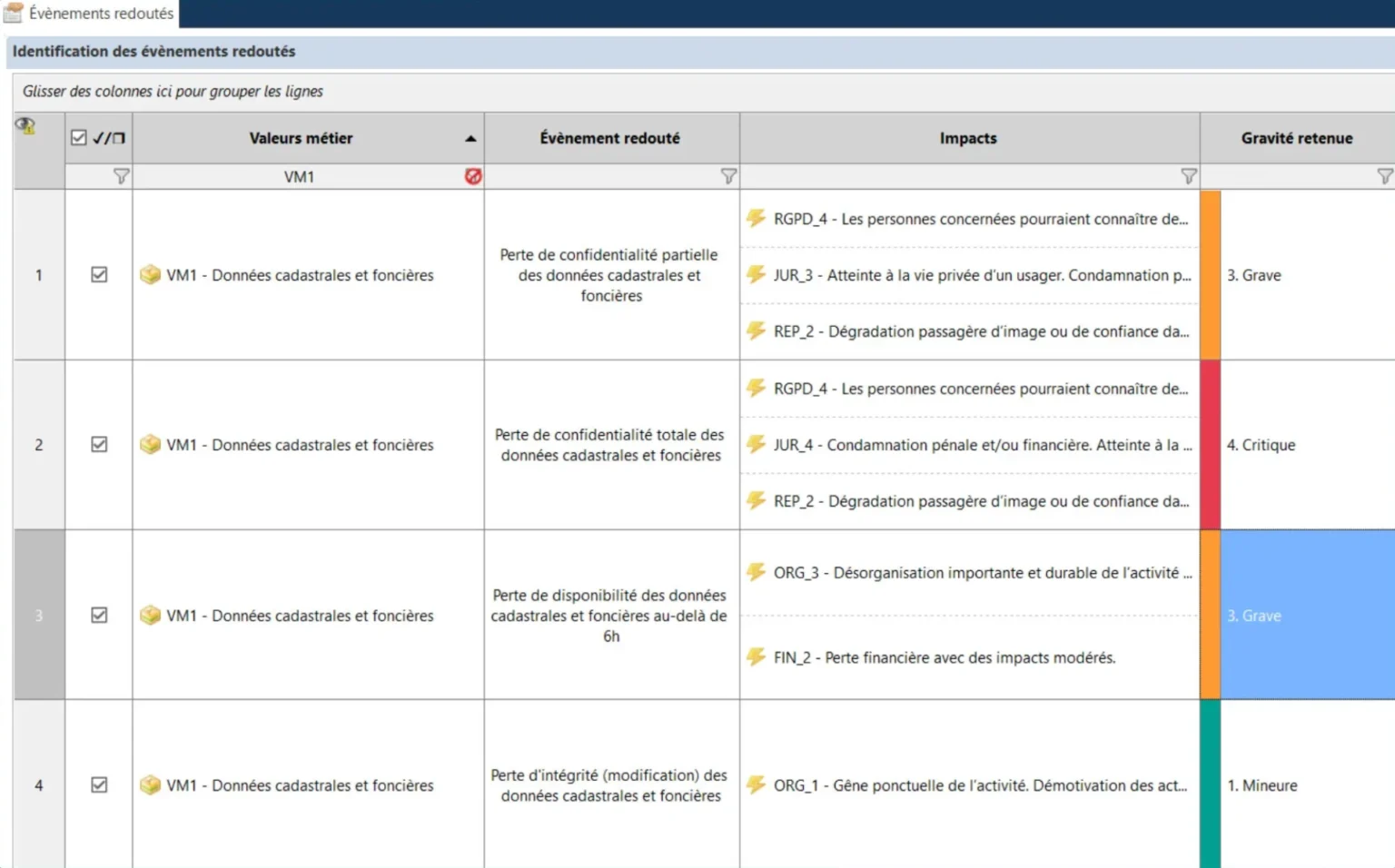Select 'Perte de confidentialité totale' event cell
The height and width of the screenshot is (868, 1395).
(x=611, y=445)
